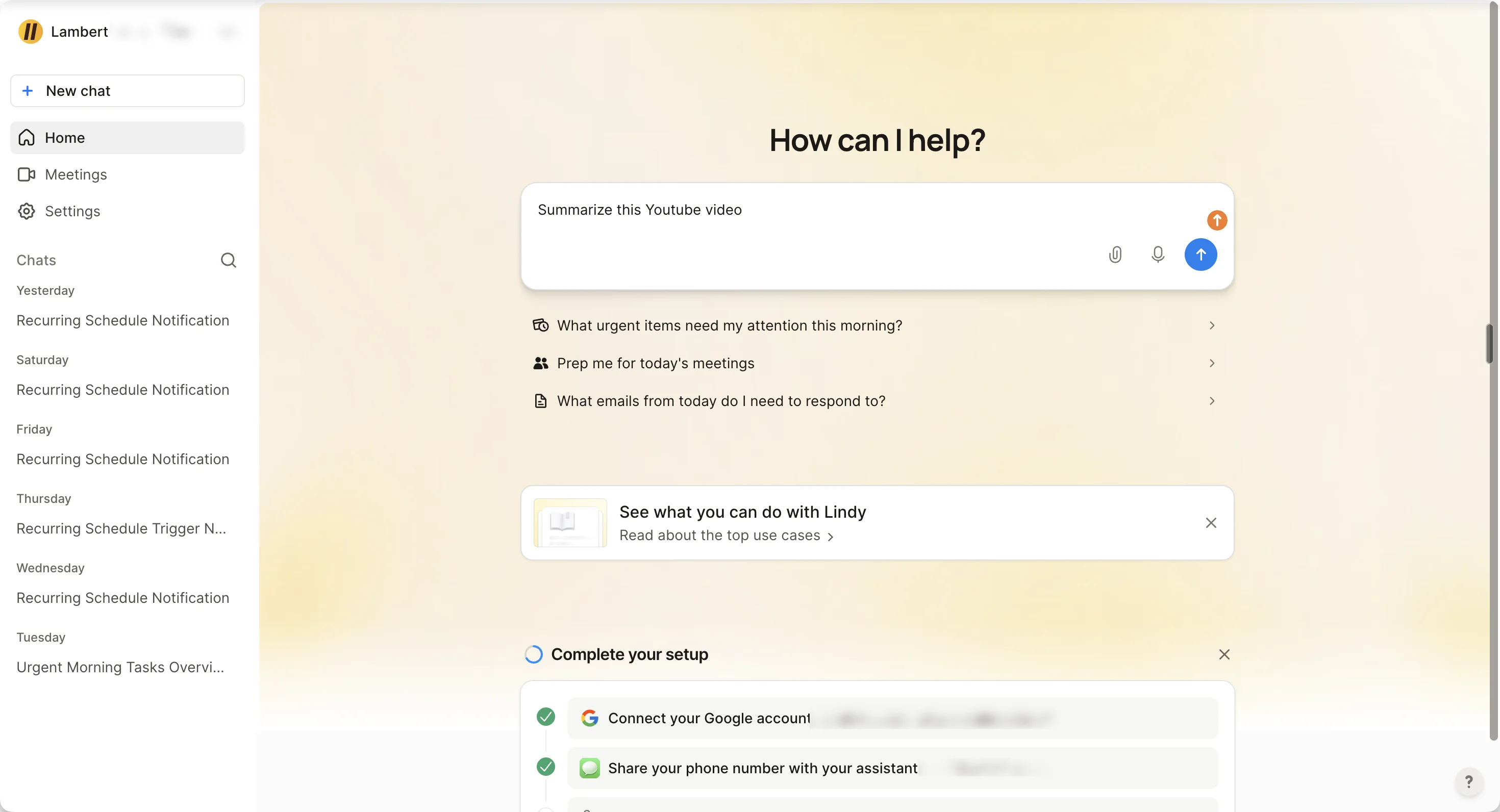The height and width of the screenshot is (812, 1500).
Task: Select the urgent items this morning suggestion
Action: click(878, 325)
